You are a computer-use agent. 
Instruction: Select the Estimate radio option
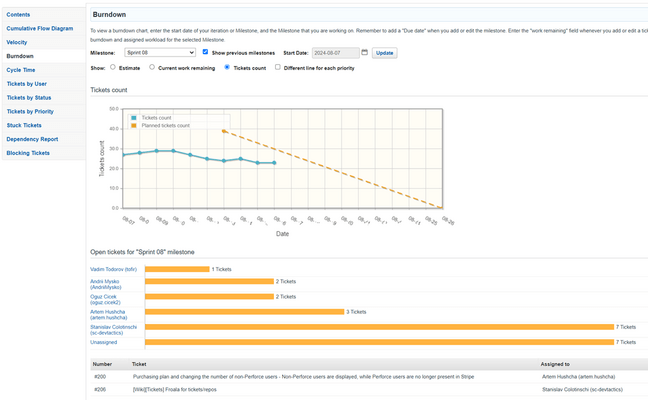[113, 67]
